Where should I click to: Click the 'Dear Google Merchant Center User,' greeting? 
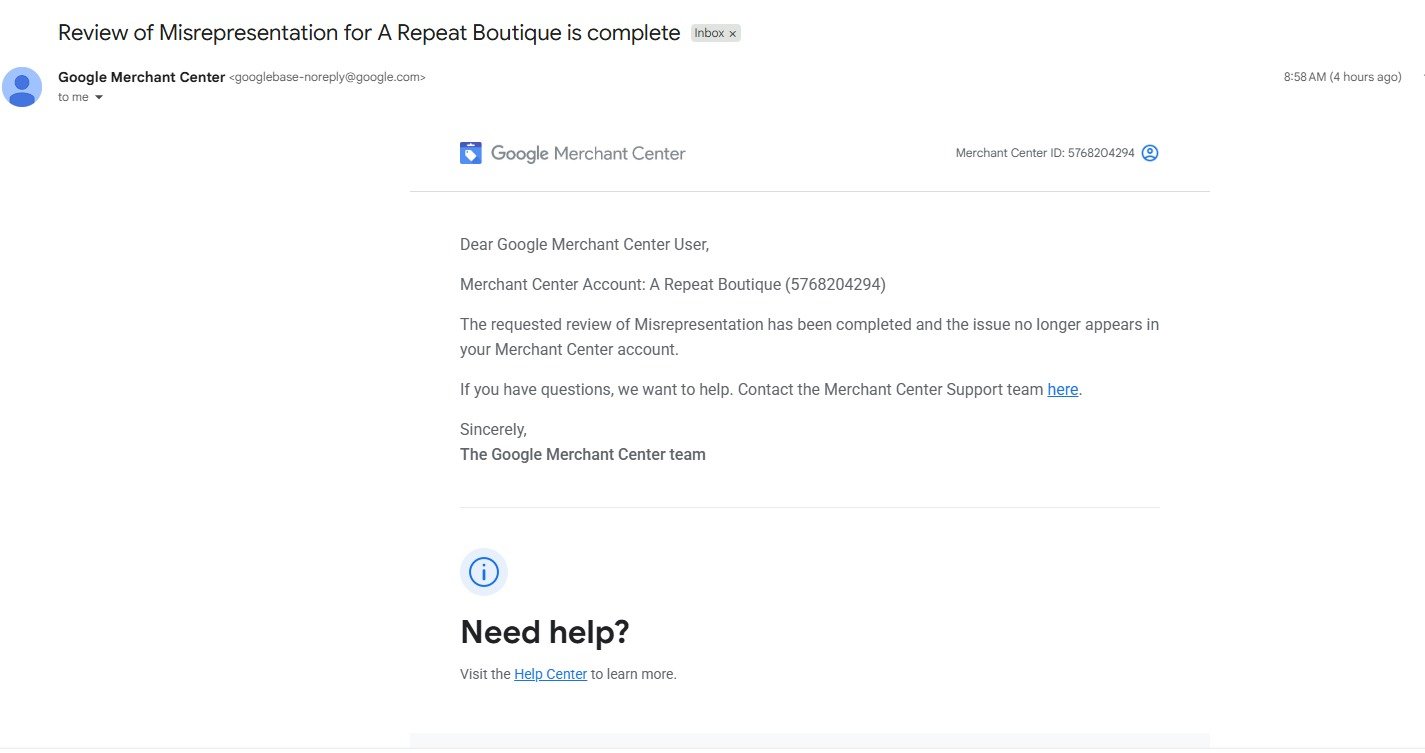click(584, 244)
